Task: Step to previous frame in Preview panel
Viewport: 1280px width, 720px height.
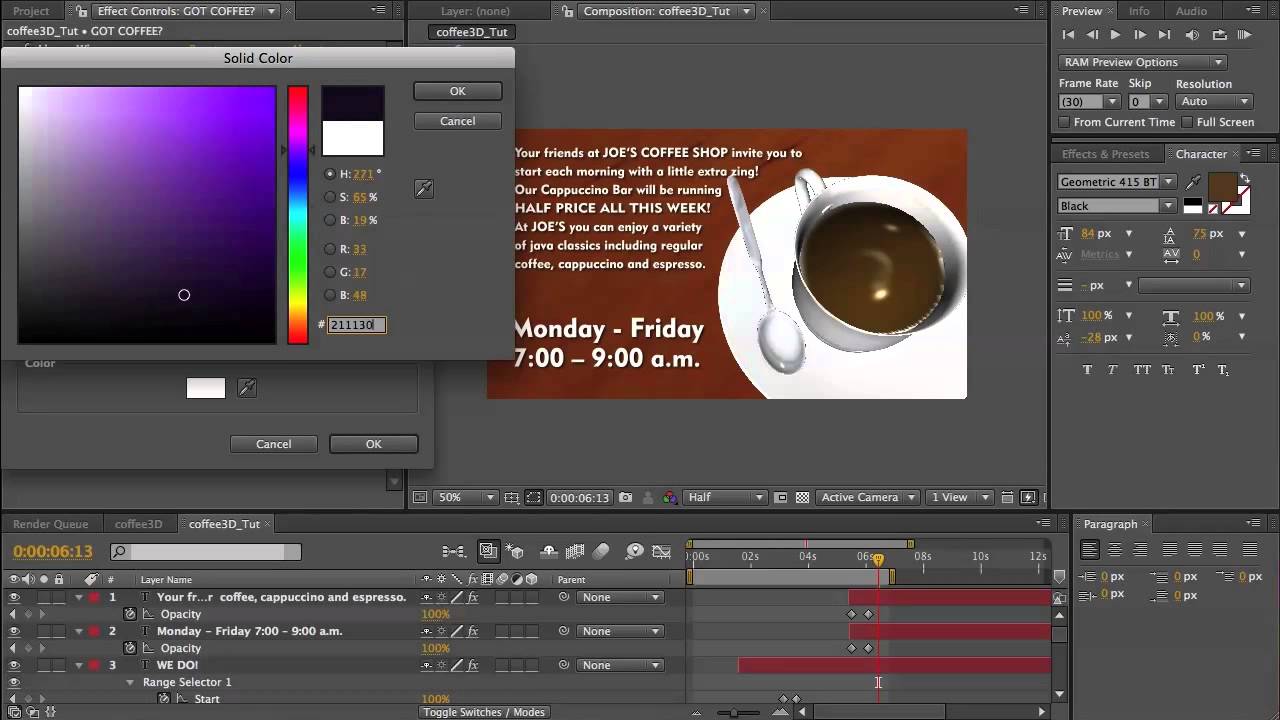Action: tap(1092, 34)
